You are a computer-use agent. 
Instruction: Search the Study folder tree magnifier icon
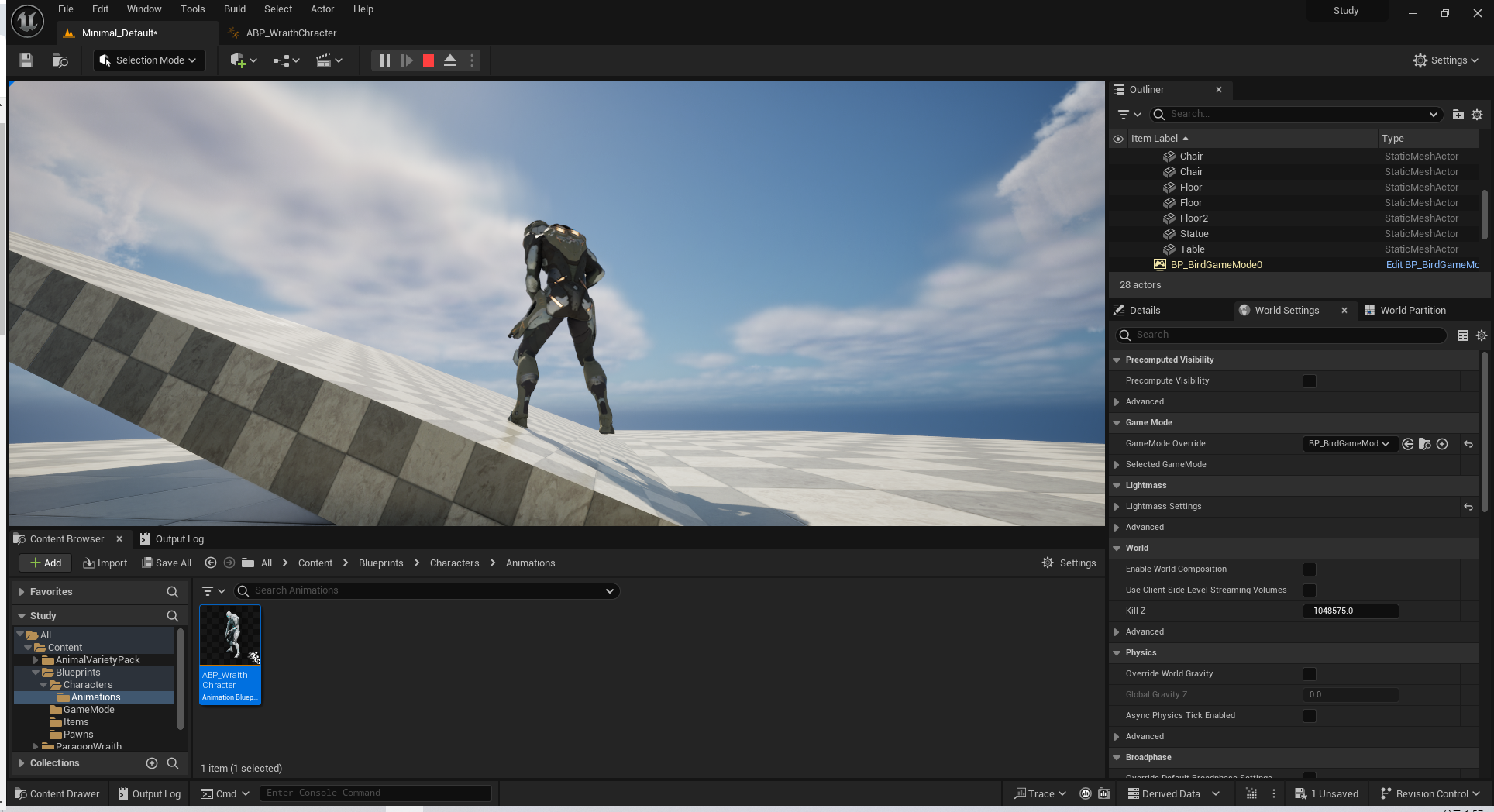[x=173, y=616]
